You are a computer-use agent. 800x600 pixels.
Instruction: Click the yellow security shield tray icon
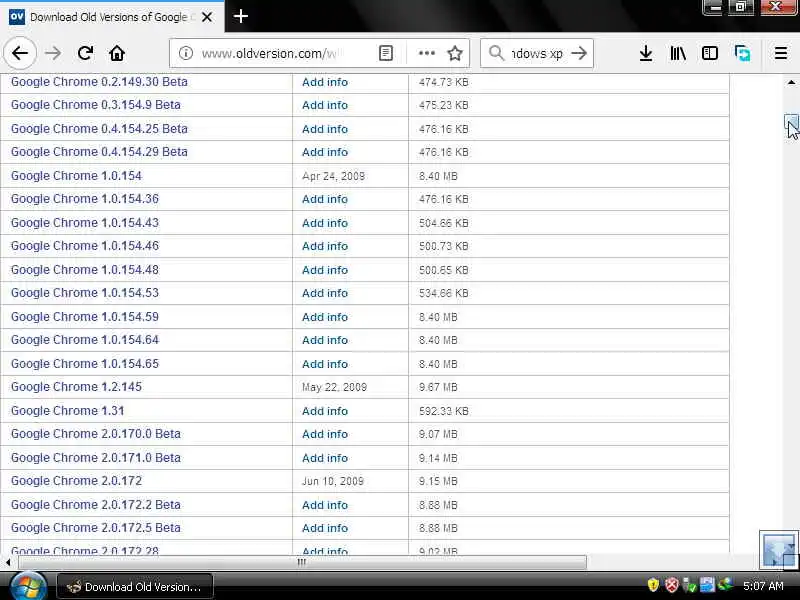pyautogui.click(x=653, y=585)
